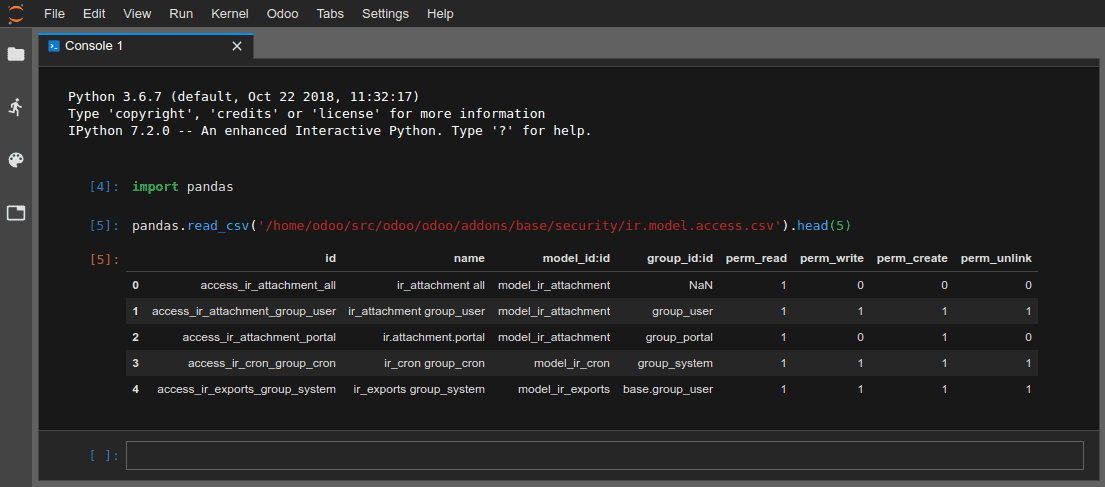Open the Settings menu
Screen dimensions: 1105x487
(x=385, y=14)
